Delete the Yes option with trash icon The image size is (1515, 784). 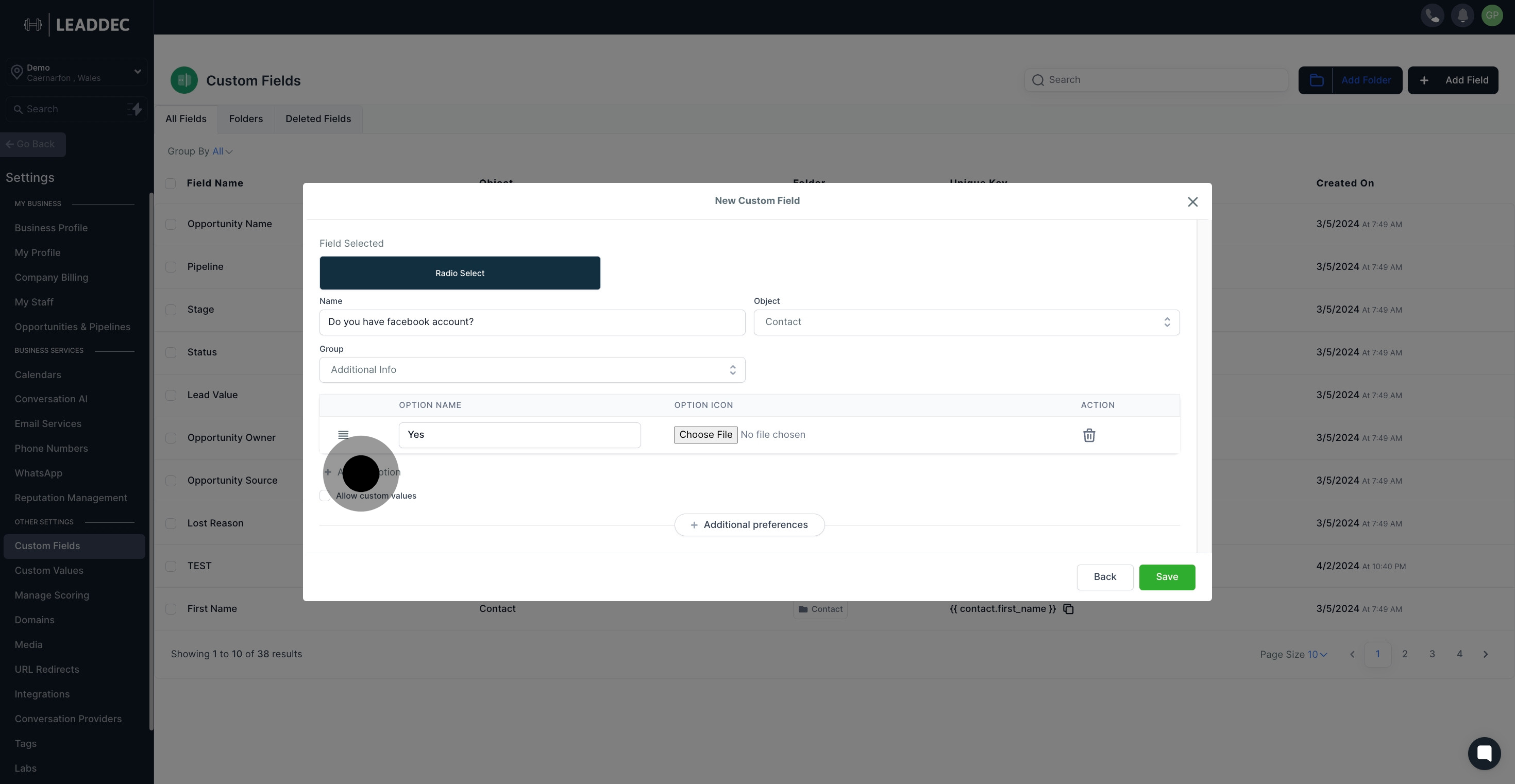coord(1089,435)
